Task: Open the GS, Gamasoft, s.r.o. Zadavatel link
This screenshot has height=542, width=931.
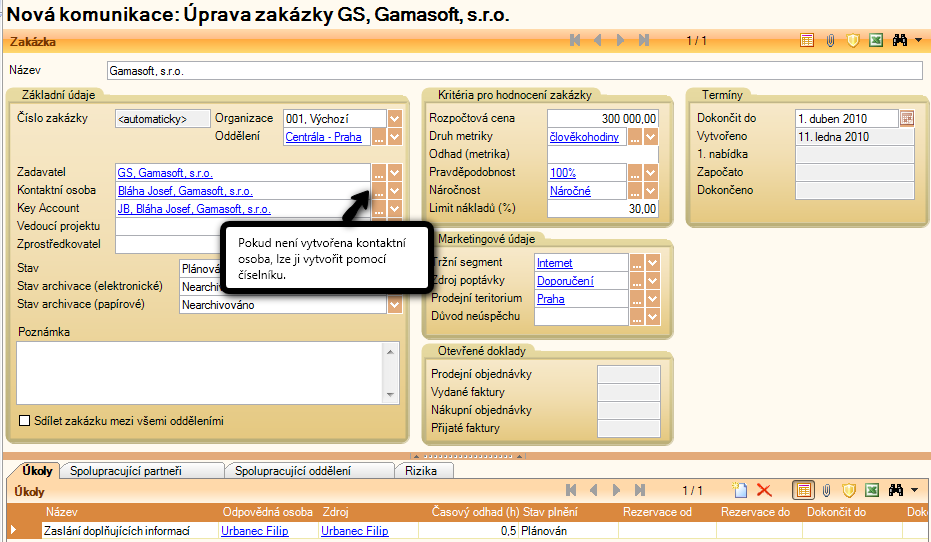Action: pyautogui.click(x=165, y=173)
